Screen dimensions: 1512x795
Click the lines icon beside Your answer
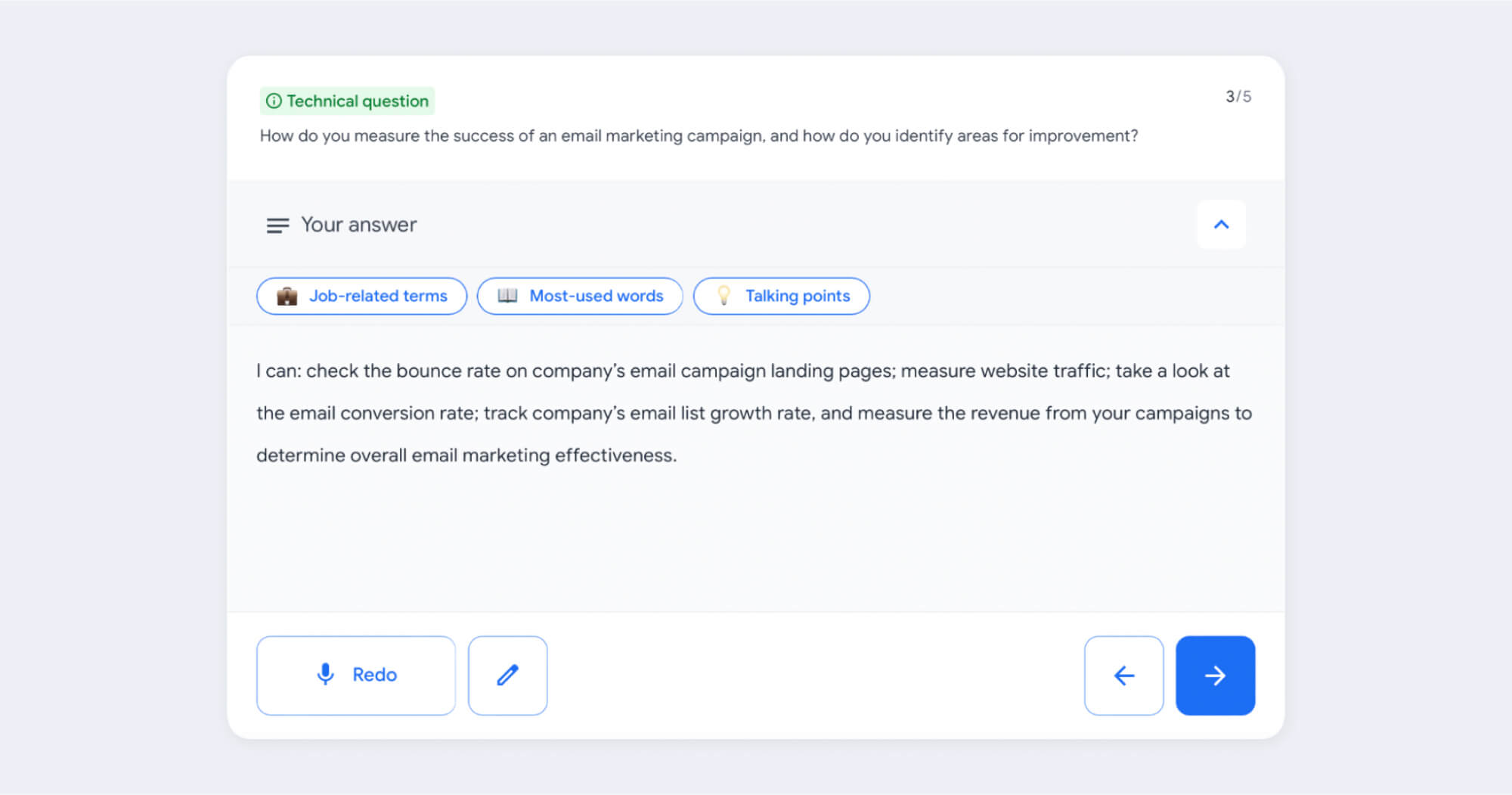point(277,225)
